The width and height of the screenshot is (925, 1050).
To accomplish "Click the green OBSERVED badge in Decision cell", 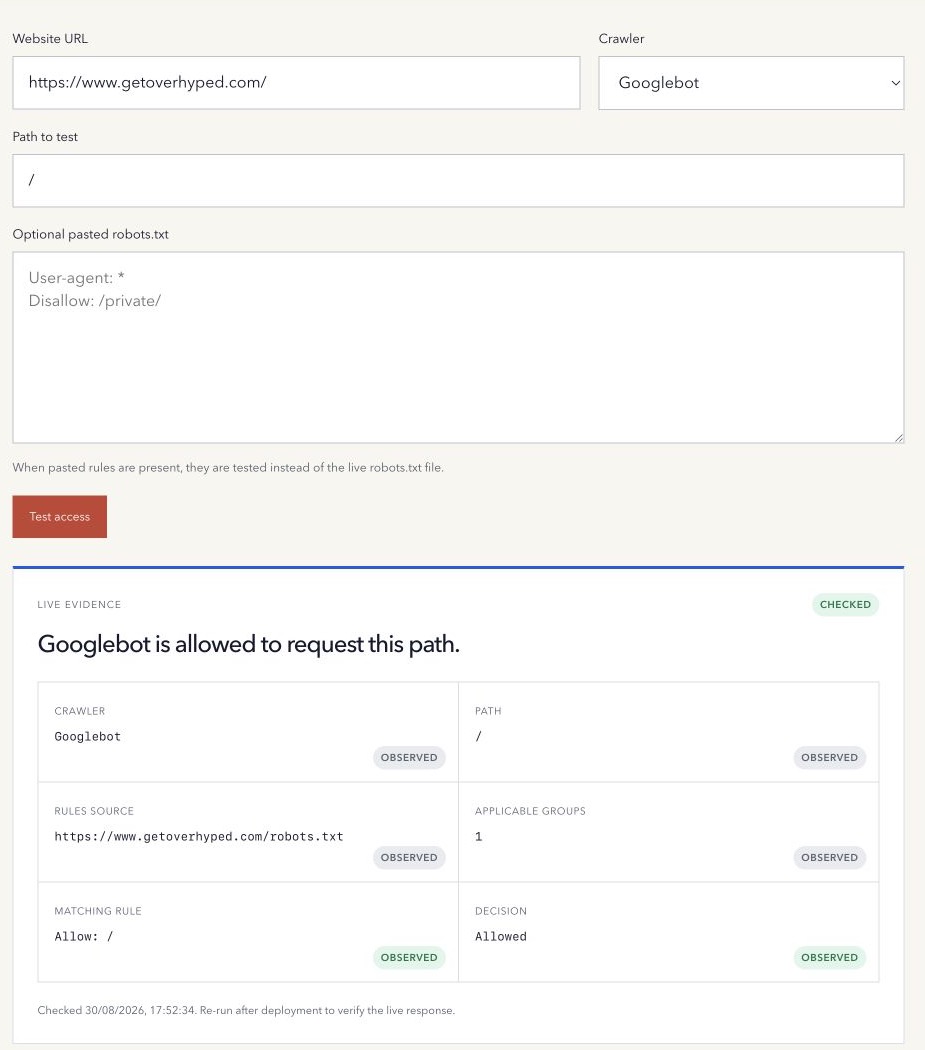I will [x=829, y=958].
